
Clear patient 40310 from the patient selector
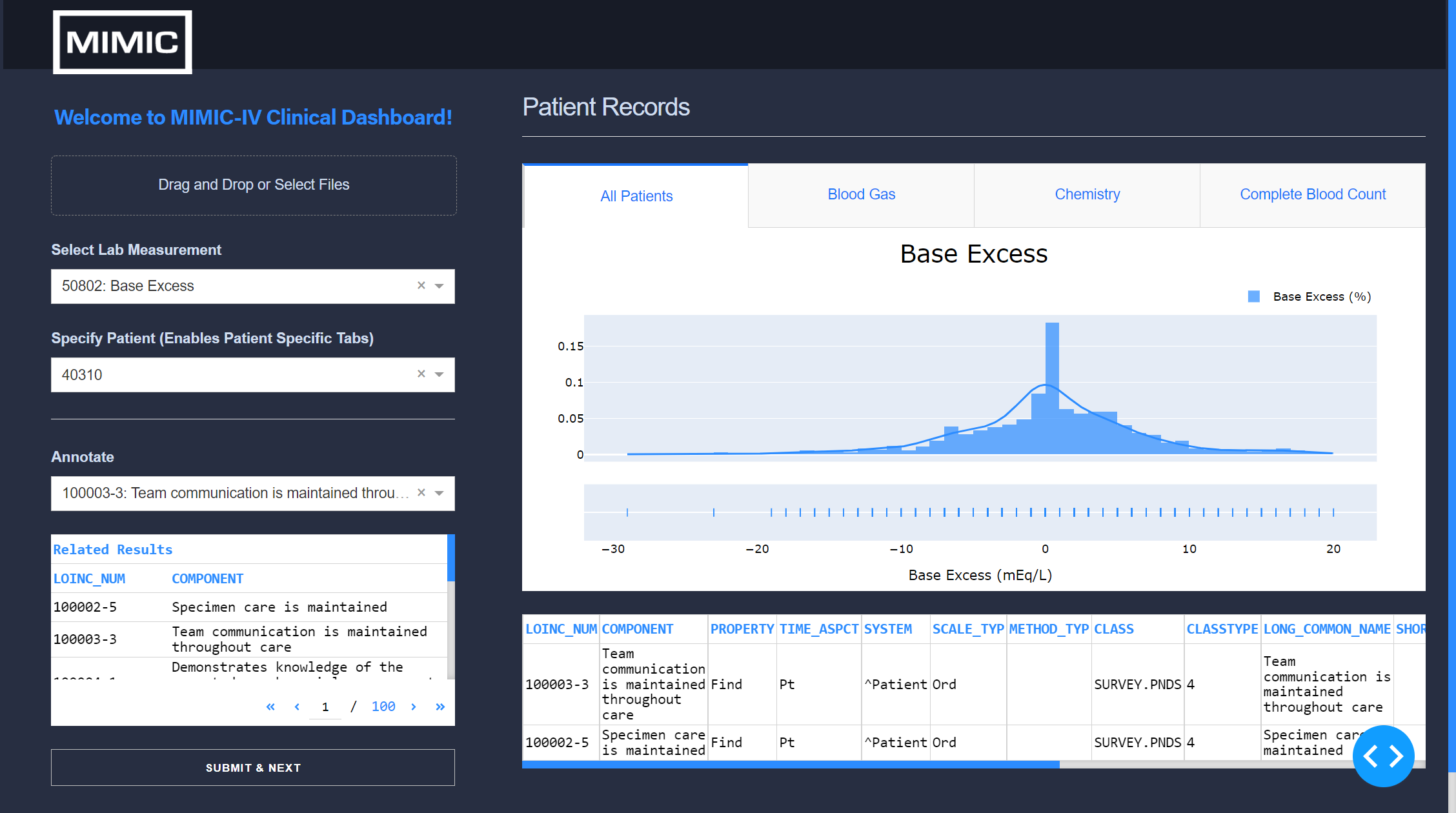(x=421, y=374)
